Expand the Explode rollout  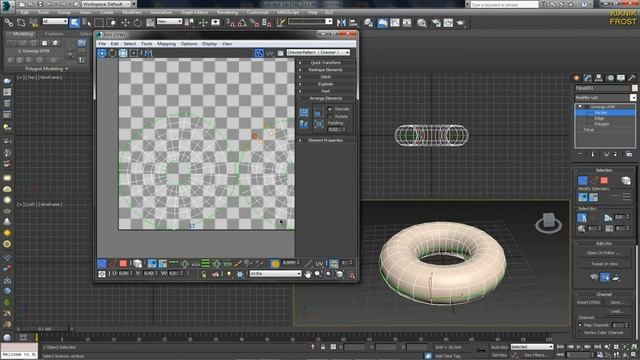325,84
